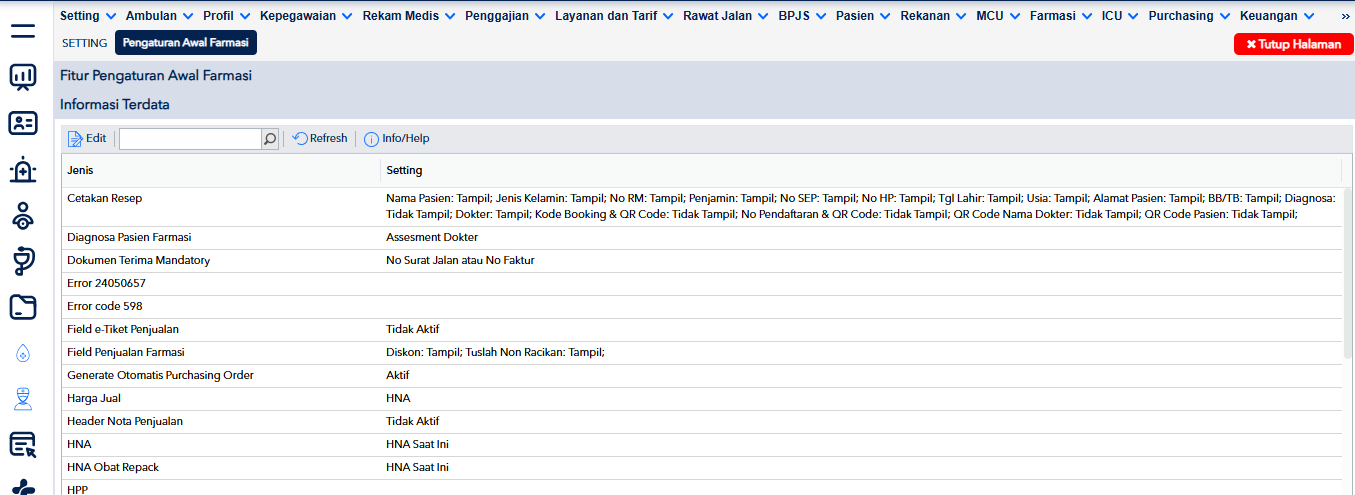Open the ID card sidebar icon
Screen dimensions: 1355x495
[22, 123]
